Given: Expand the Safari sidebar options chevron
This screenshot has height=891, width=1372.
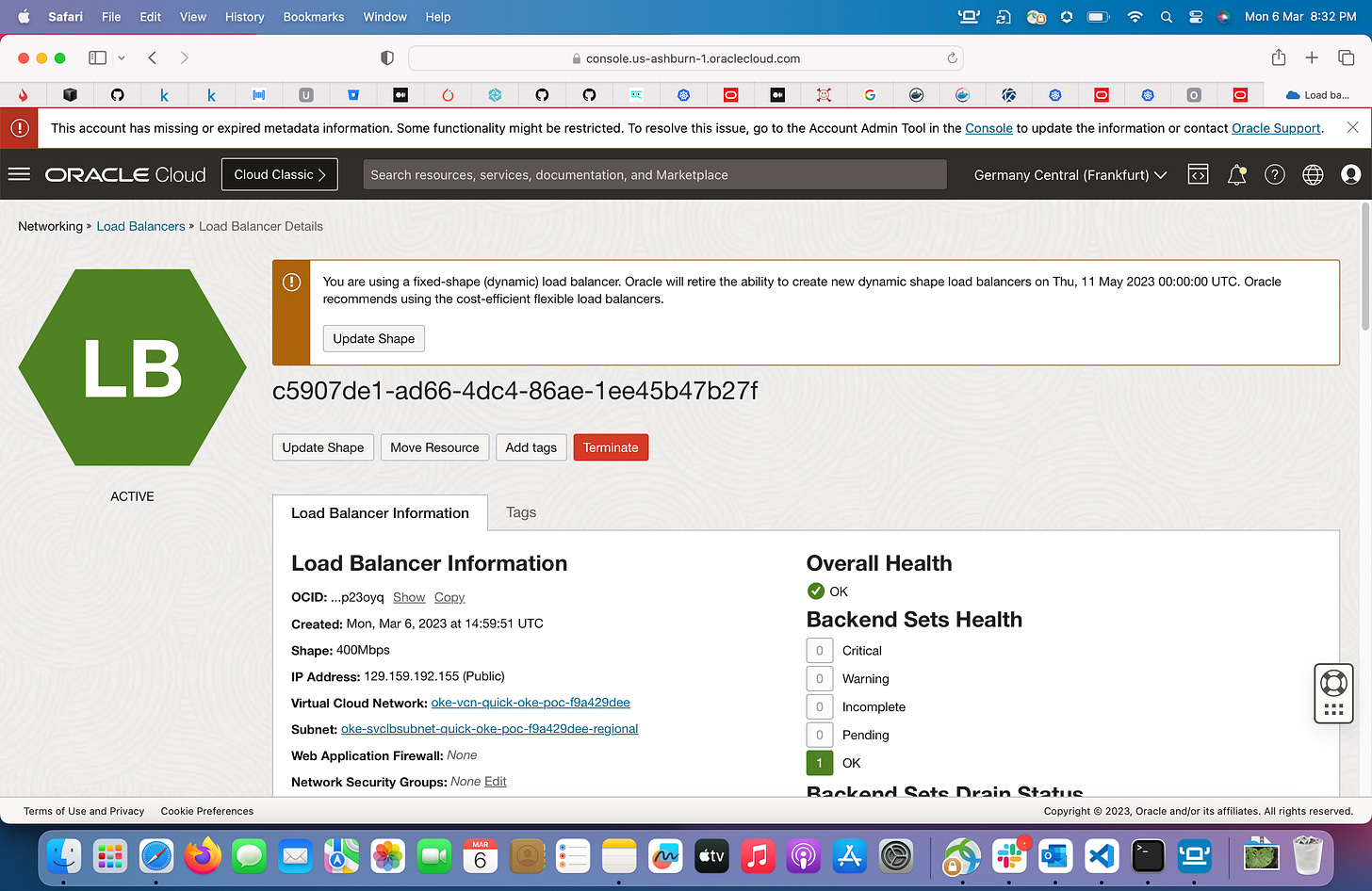Looking at the screenshot, I should [x=121, y=57].
